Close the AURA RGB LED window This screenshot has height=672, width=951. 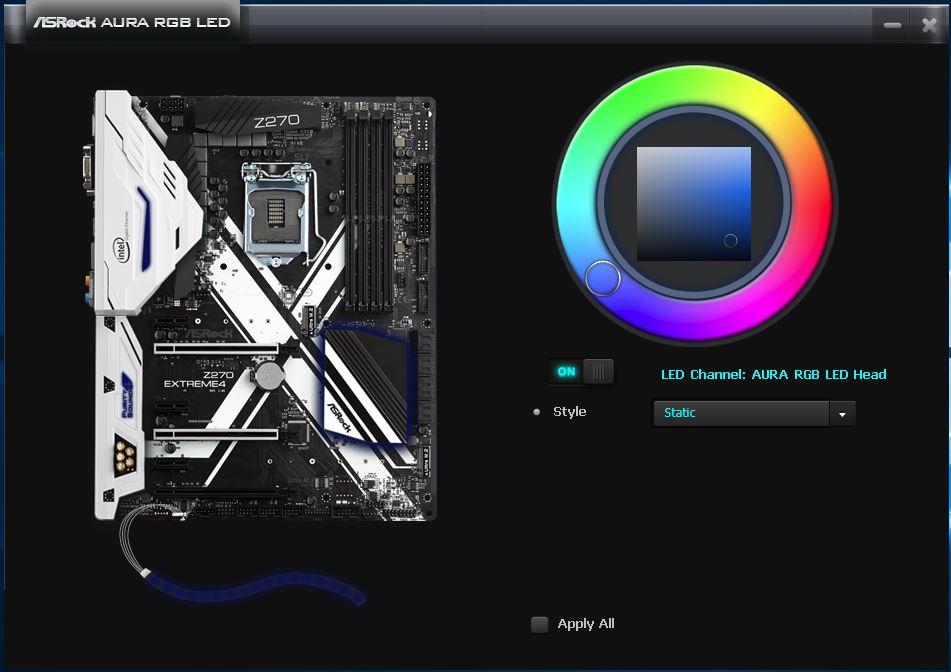[x=929, y=25]
